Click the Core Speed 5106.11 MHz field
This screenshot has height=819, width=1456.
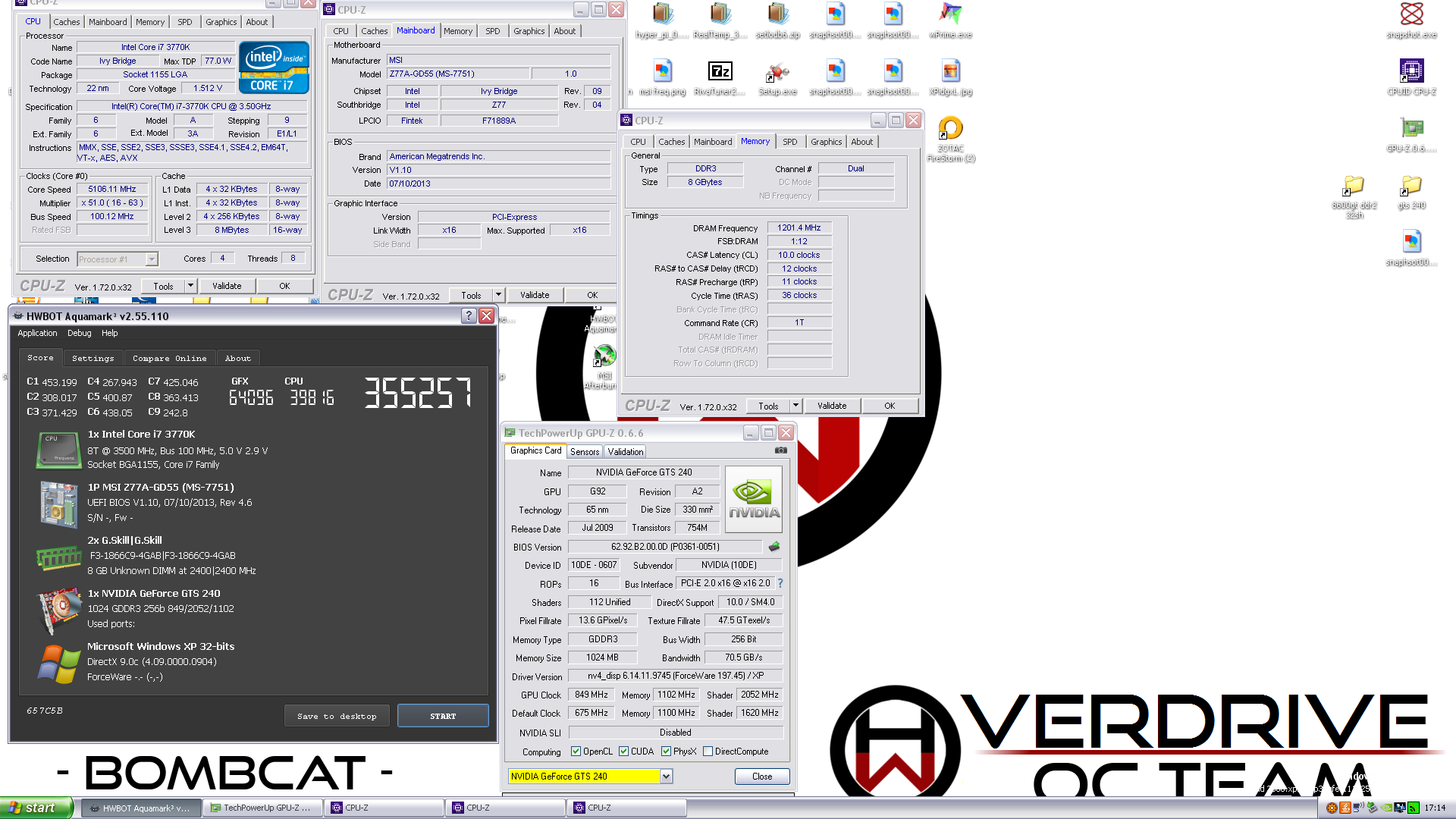pyautogui.click(x=111, y=189)
